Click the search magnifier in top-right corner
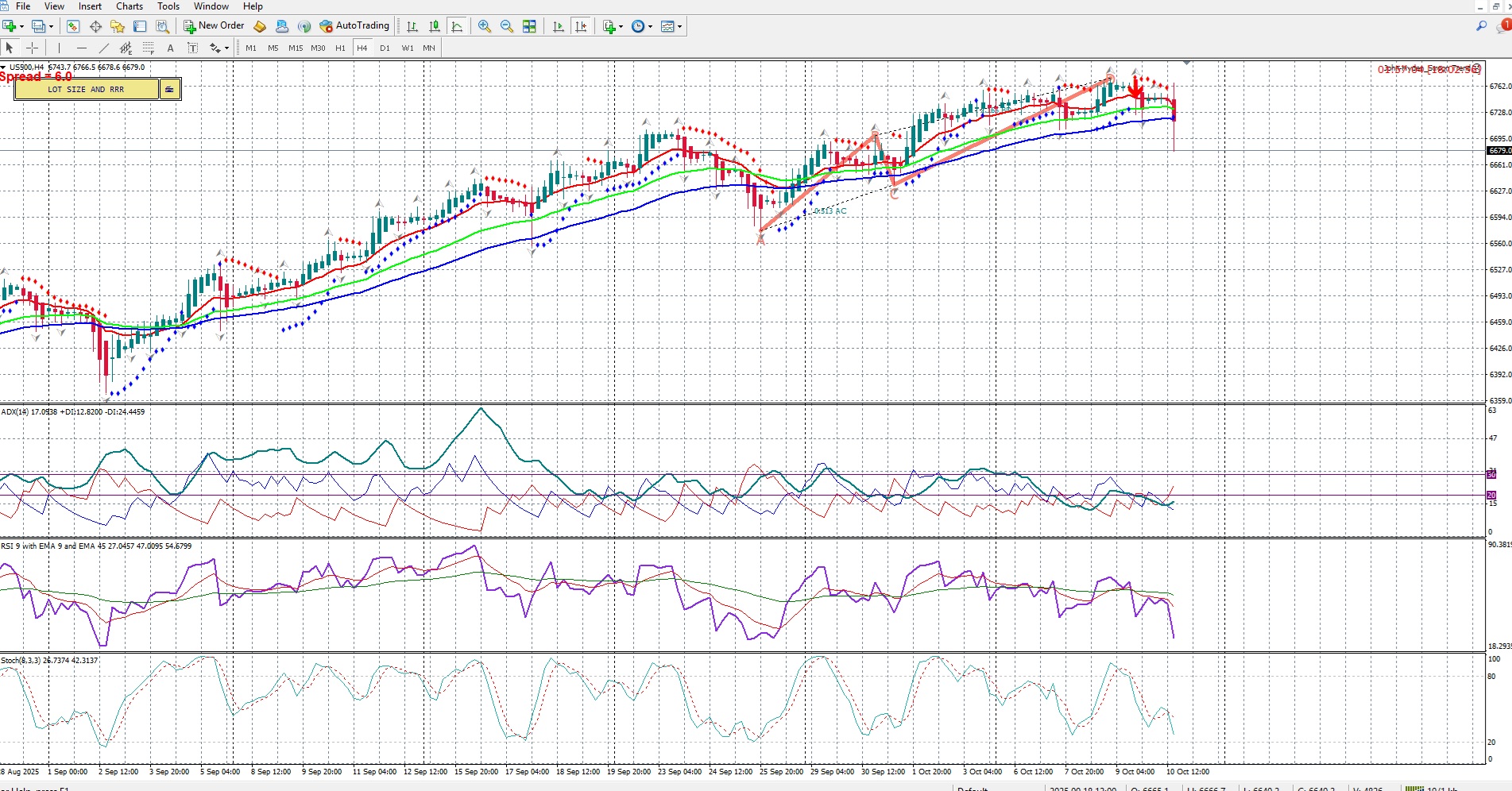The image size is (1512, 791). click(x=1481, y=26)
